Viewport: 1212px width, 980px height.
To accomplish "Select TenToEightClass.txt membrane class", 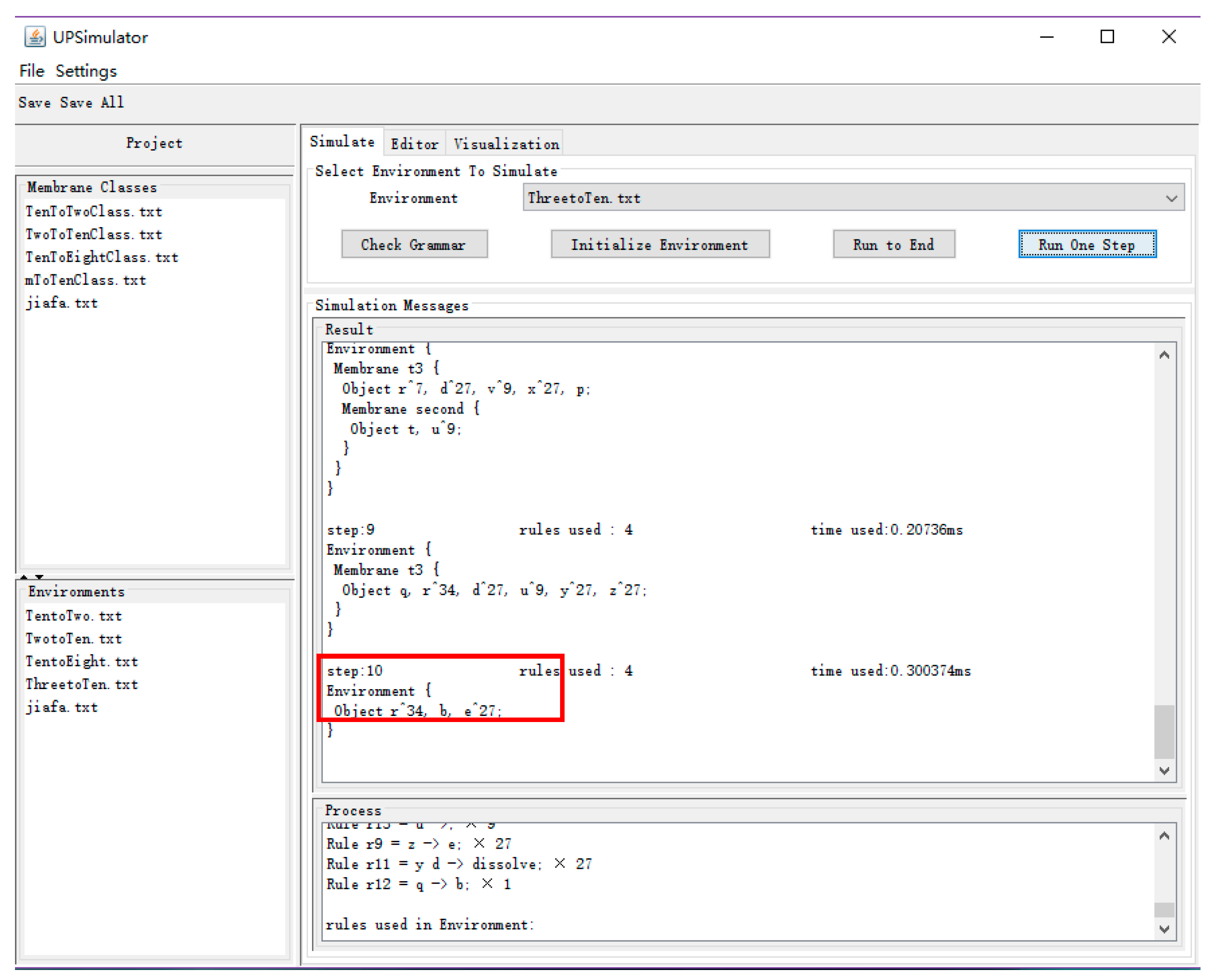I will click(102, 257).
